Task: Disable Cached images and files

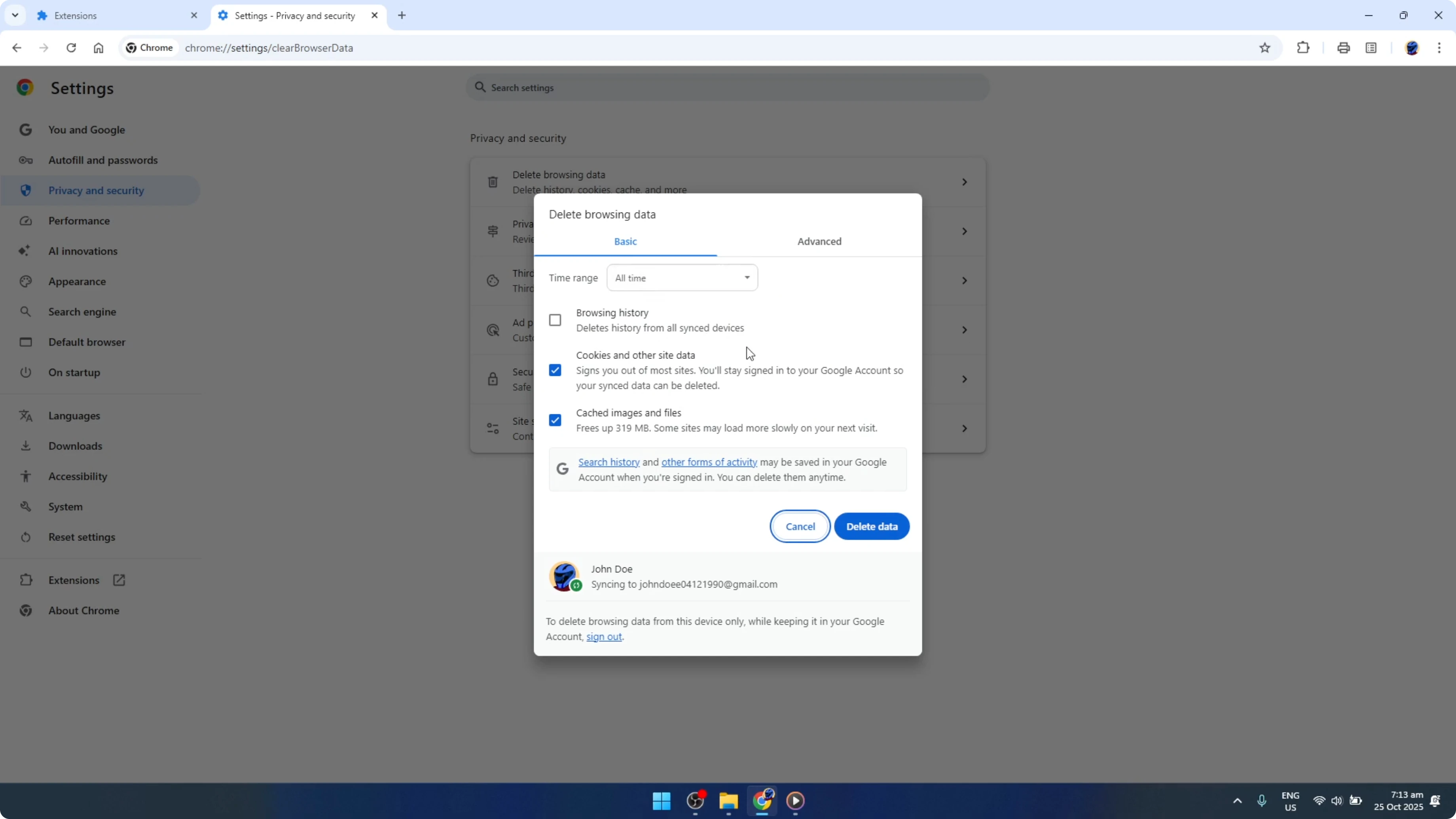Action: point(555,419)
